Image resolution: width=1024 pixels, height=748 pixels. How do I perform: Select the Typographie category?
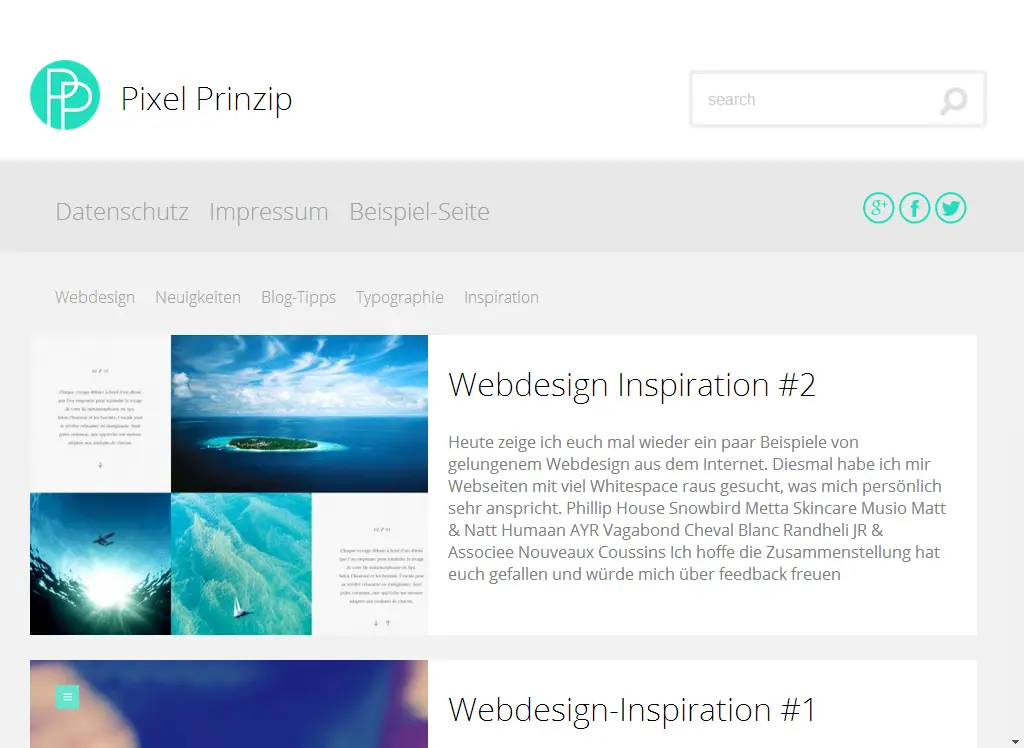400,297
